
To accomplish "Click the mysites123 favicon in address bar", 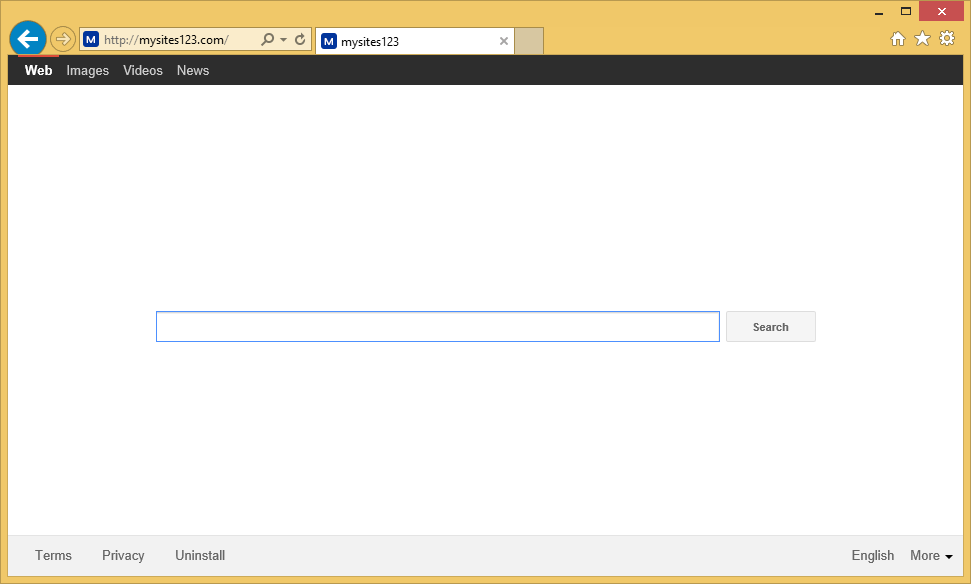I will (91, 40).
